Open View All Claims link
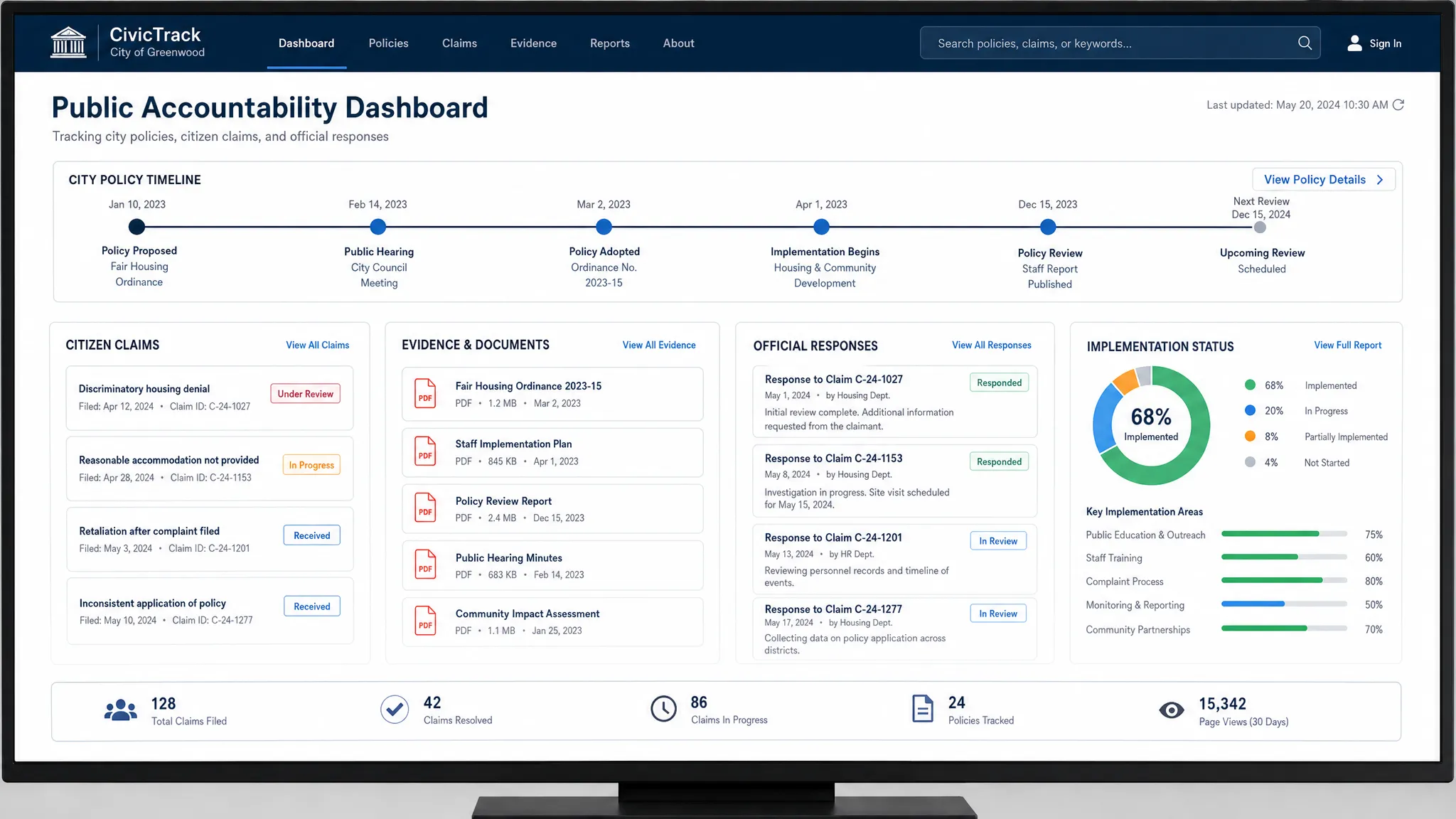 click(317, 345)
